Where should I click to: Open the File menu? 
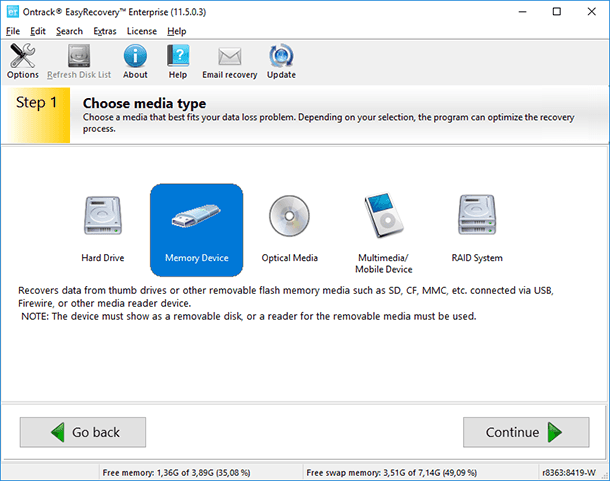(13, 31)
